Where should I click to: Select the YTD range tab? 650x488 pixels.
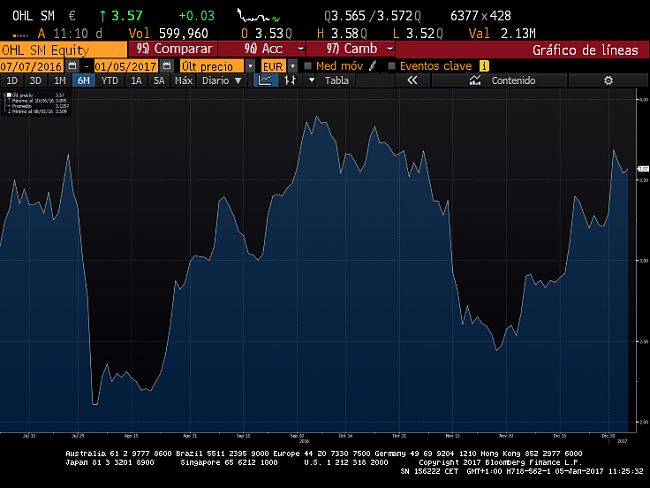110,80
